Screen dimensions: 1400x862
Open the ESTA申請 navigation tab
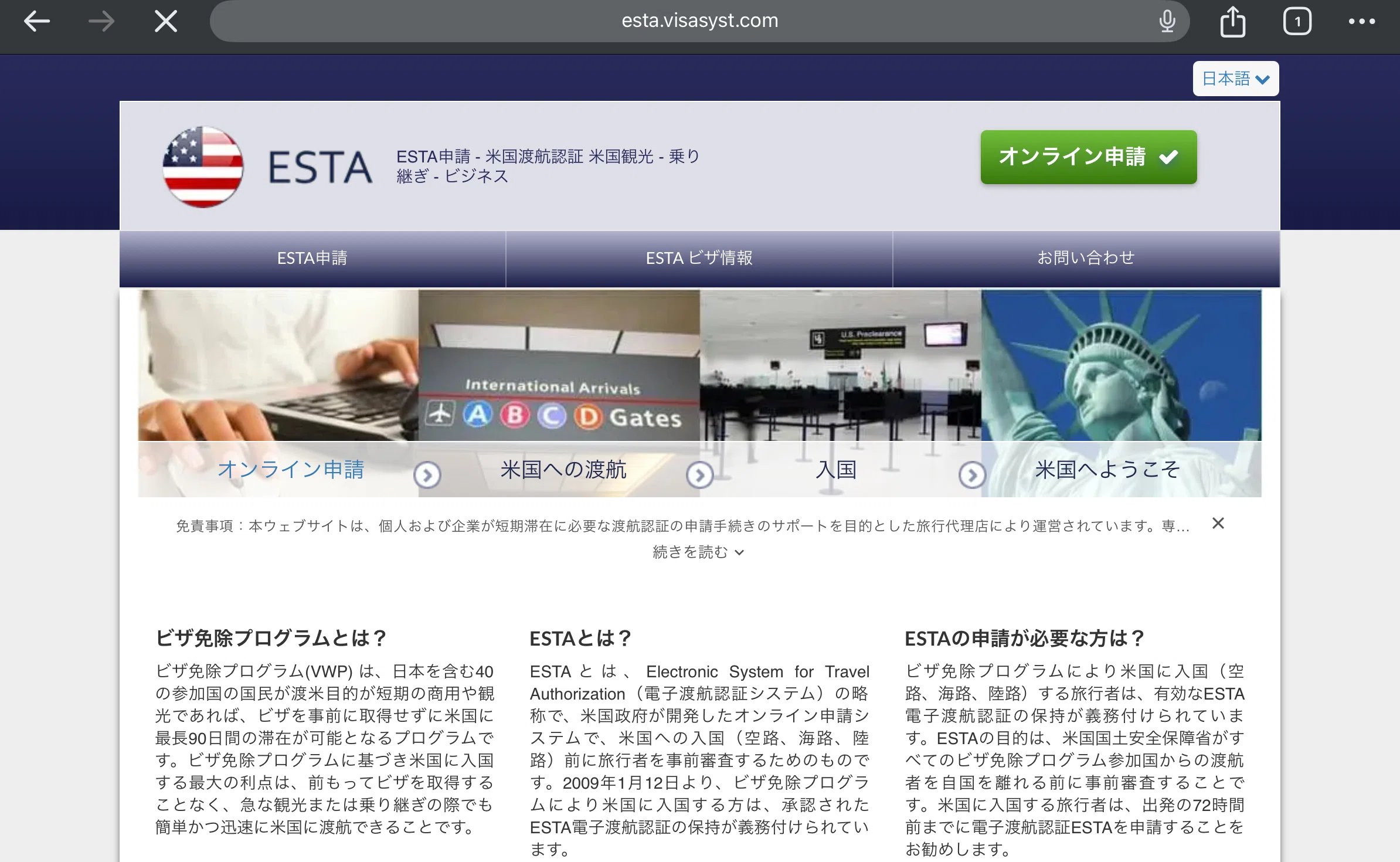click(312, 258)
